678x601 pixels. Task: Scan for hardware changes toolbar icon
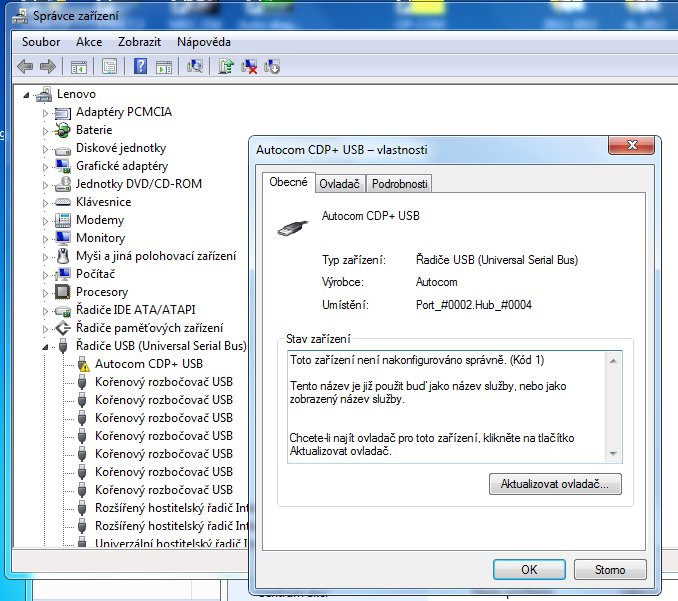click(x=195, y=66)
